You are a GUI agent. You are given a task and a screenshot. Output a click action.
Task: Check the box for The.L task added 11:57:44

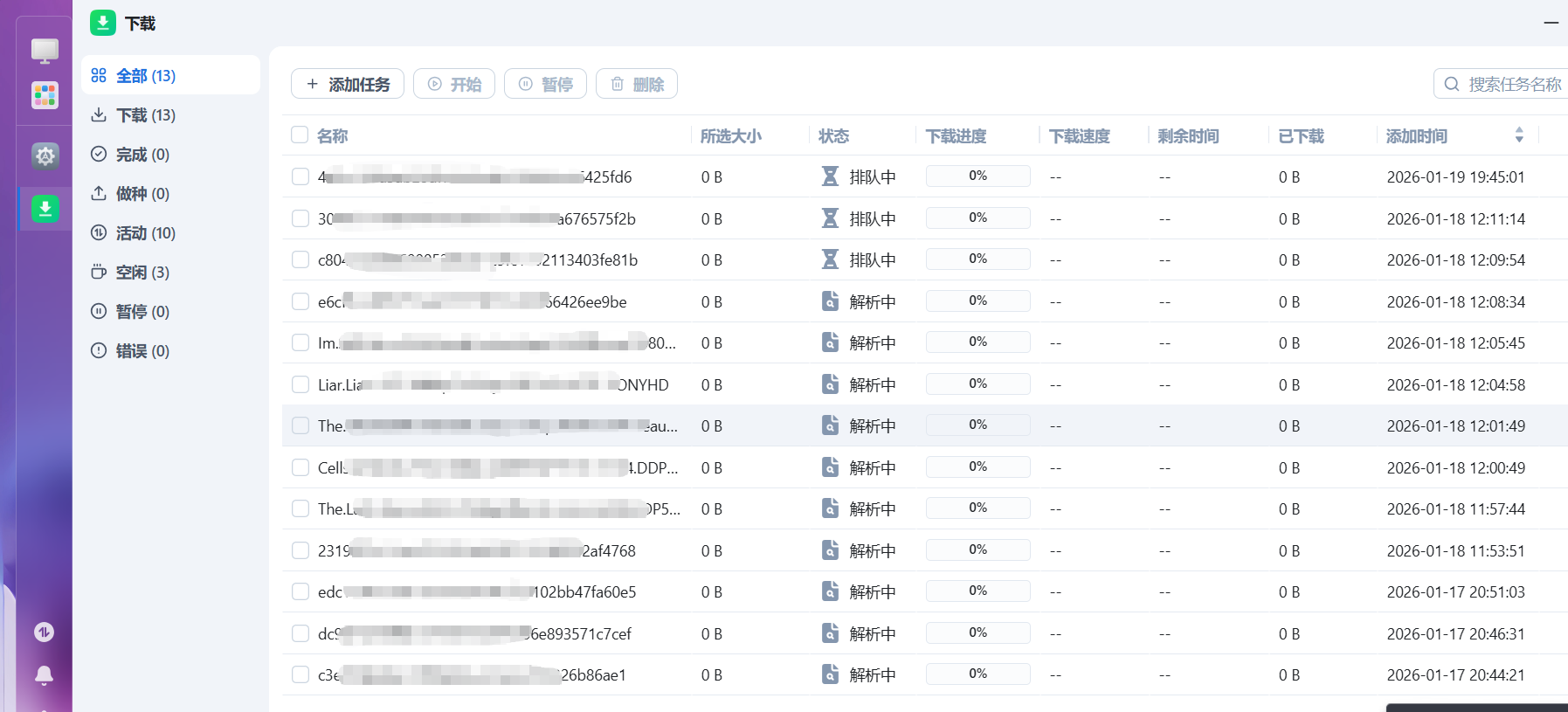tap(300, 508)
